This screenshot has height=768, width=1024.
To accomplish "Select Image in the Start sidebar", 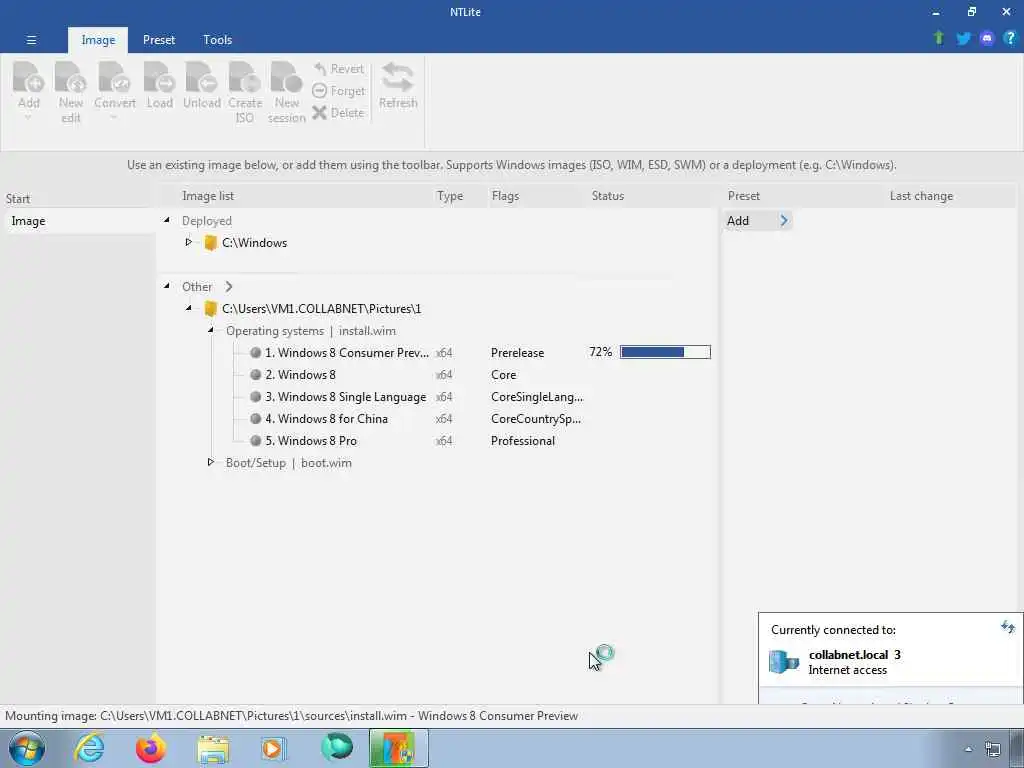I will [78, 221].
